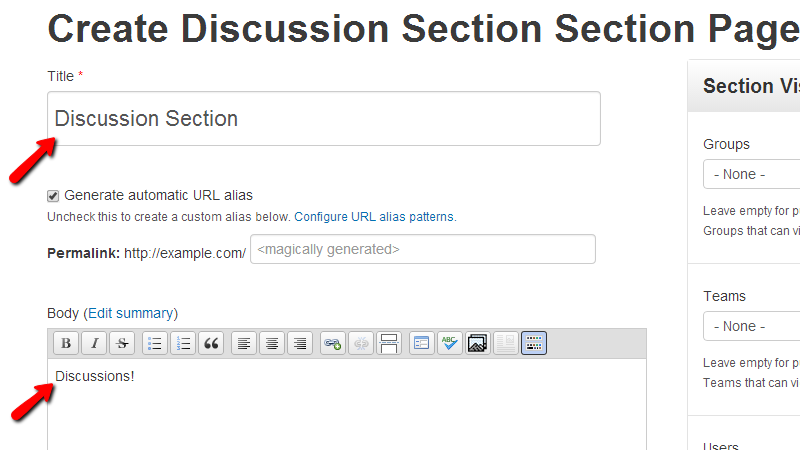800x450 pixels.
Task: Align text right
Action: [300, 343]
